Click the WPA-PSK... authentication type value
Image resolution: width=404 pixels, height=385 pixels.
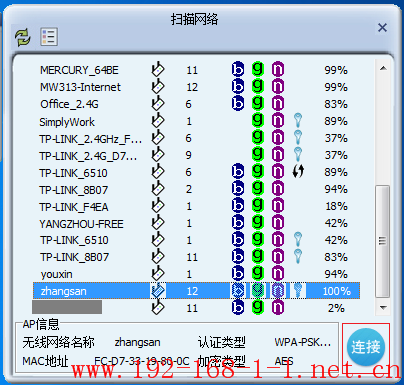[303, 342]
